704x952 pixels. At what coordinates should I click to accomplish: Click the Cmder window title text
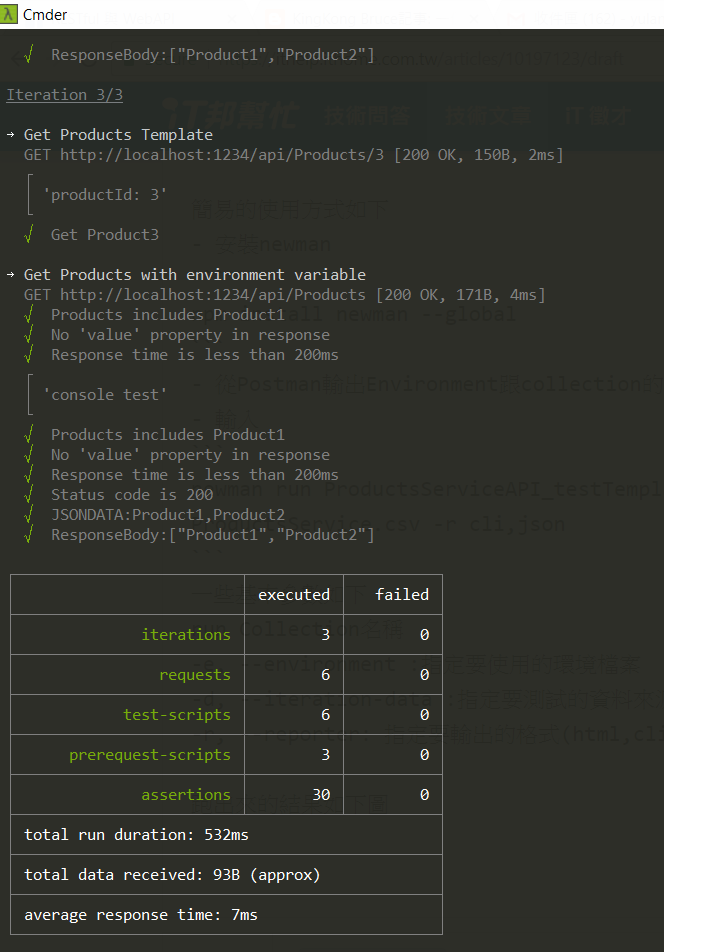pos(45,15)
